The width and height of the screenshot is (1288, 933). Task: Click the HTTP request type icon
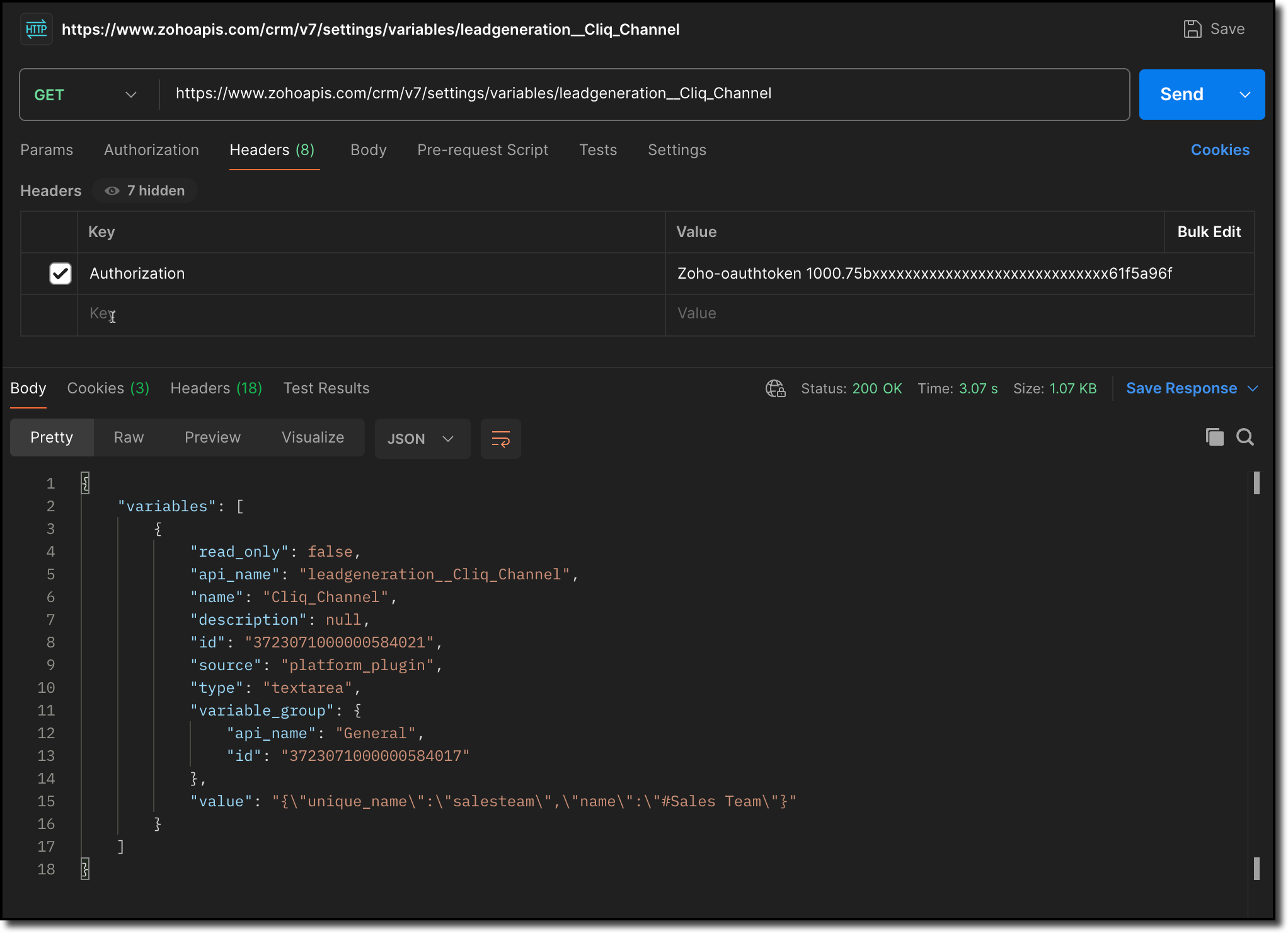37,29
